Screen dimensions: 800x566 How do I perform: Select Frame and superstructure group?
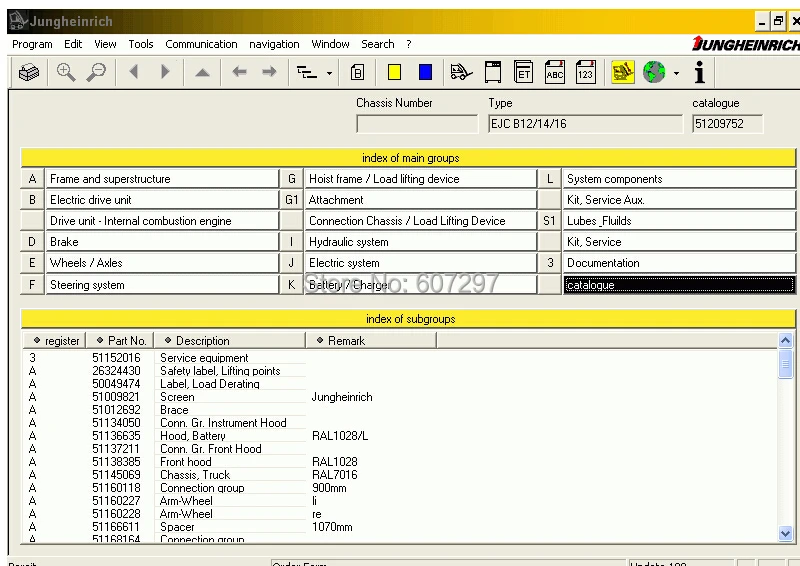click(x=162, y=179)
